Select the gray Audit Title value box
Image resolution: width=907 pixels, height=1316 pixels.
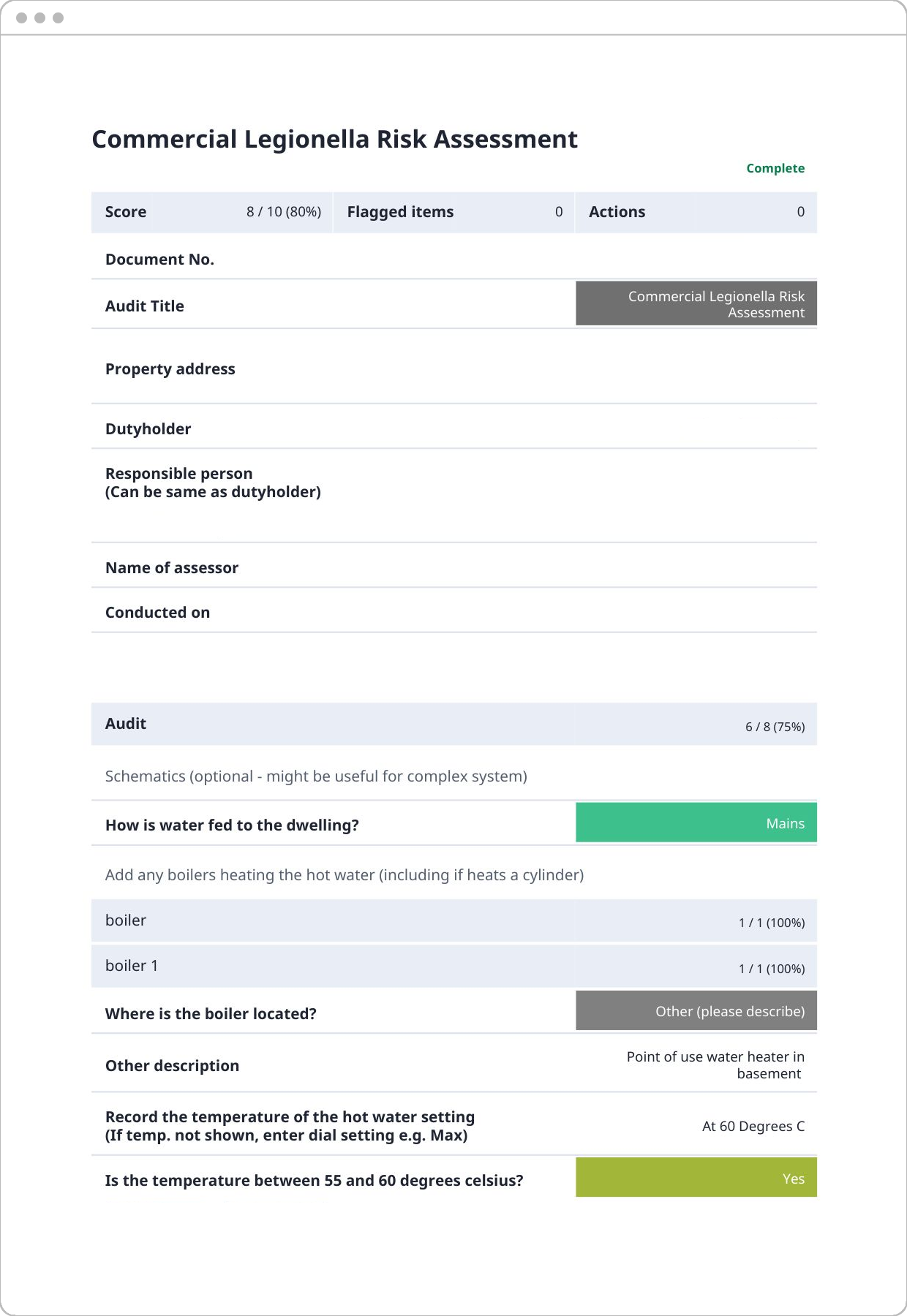point(696,304)
